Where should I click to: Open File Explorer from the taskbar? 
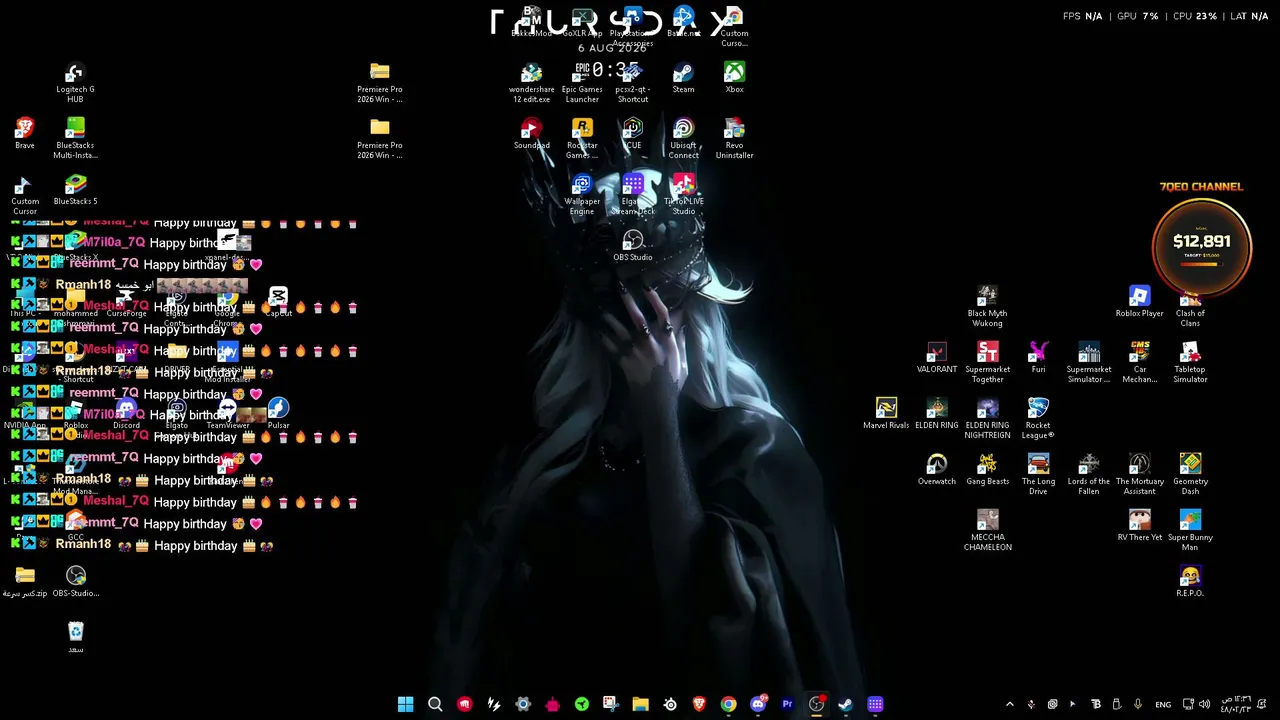click(640, 704)
